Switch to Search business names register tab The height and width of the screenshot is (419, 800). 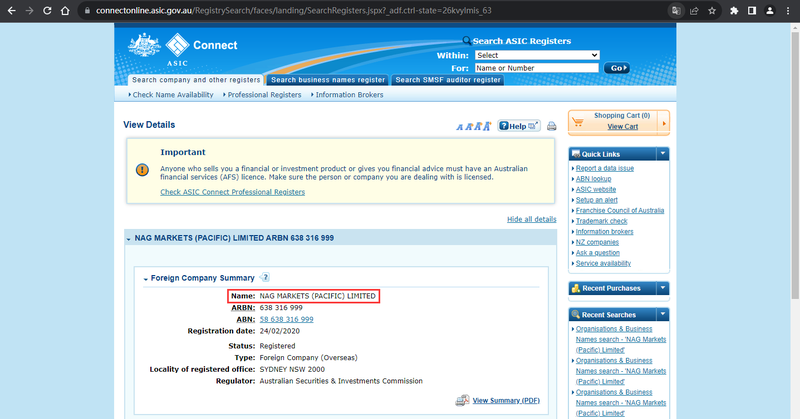click(x=328, y=80)
